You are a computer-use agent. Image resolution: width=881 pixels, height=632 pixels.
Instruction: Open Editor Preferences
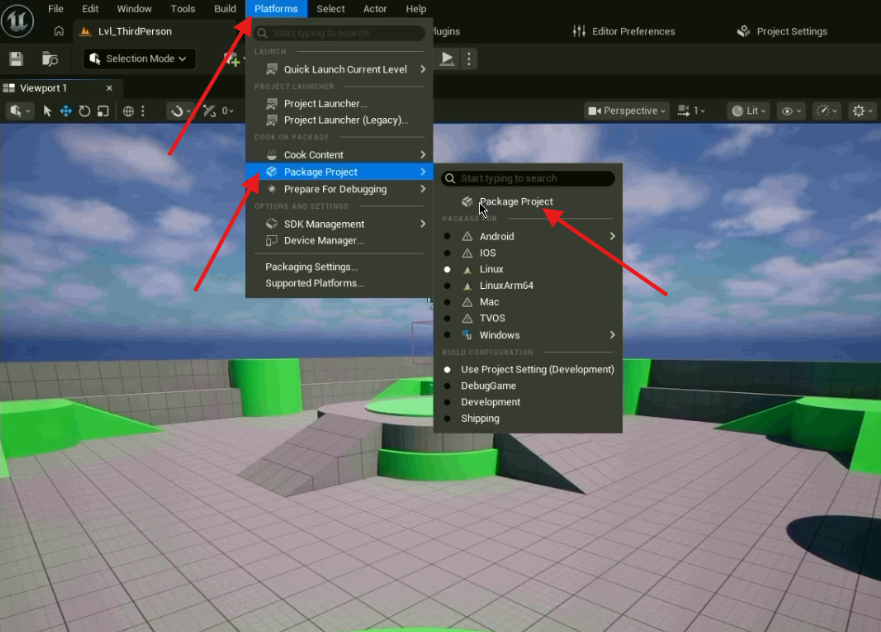(x=624, y=31)
